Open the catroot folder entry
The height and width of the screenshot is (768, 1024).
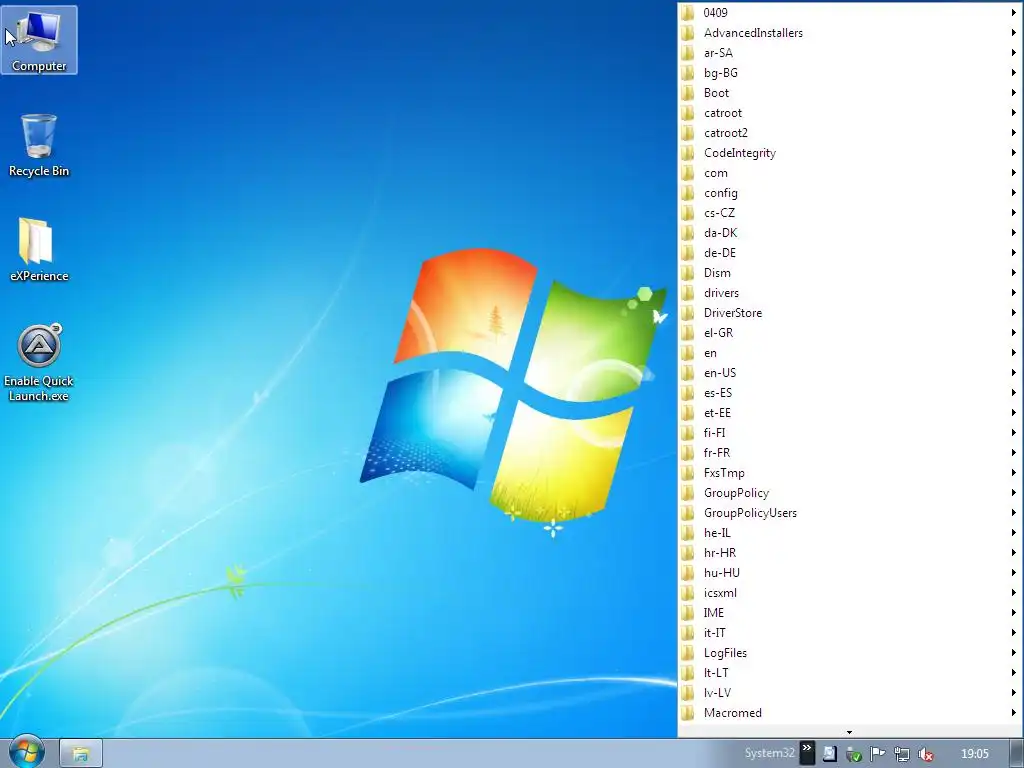coord(850,113)
